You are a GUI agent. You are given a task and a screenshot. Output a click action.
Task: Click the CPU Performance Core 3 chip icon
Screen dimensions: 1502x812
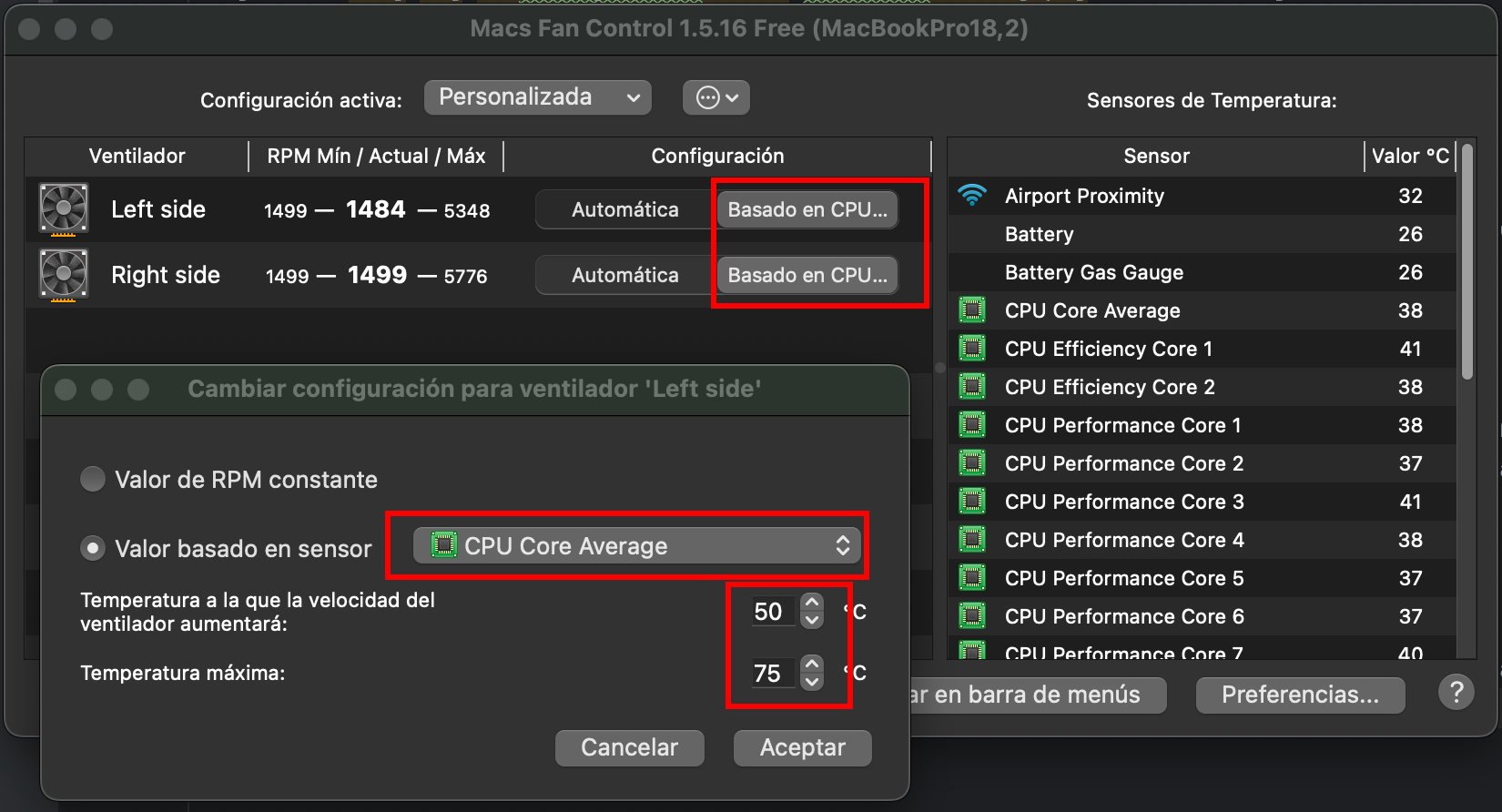972,502
